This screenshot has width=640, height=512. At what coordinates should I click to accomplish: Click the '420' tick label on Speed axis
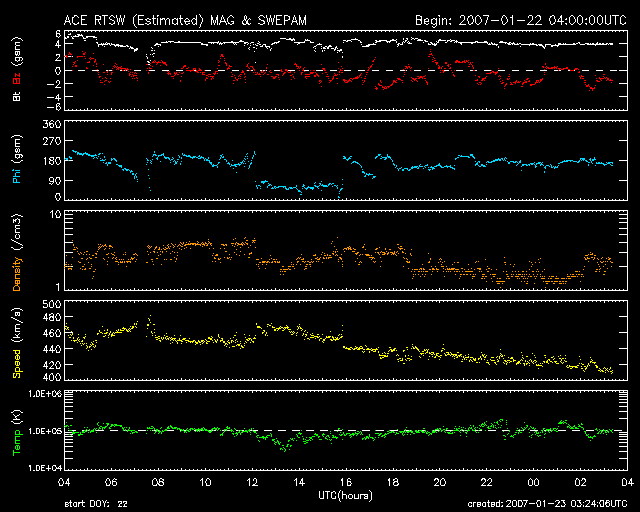coord(52,365)
